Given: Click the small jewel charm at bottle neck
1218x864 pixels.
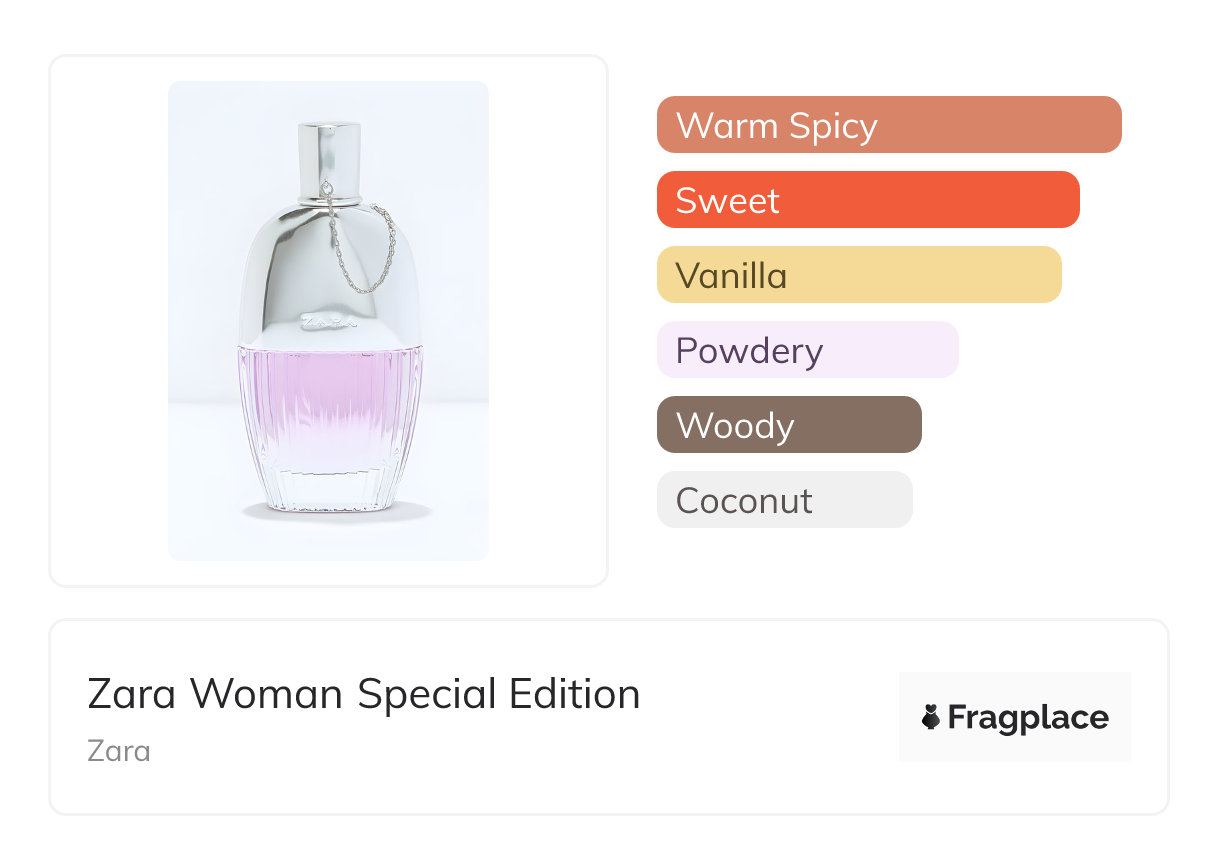Looking at the screenshot, I should coord(330,189).
